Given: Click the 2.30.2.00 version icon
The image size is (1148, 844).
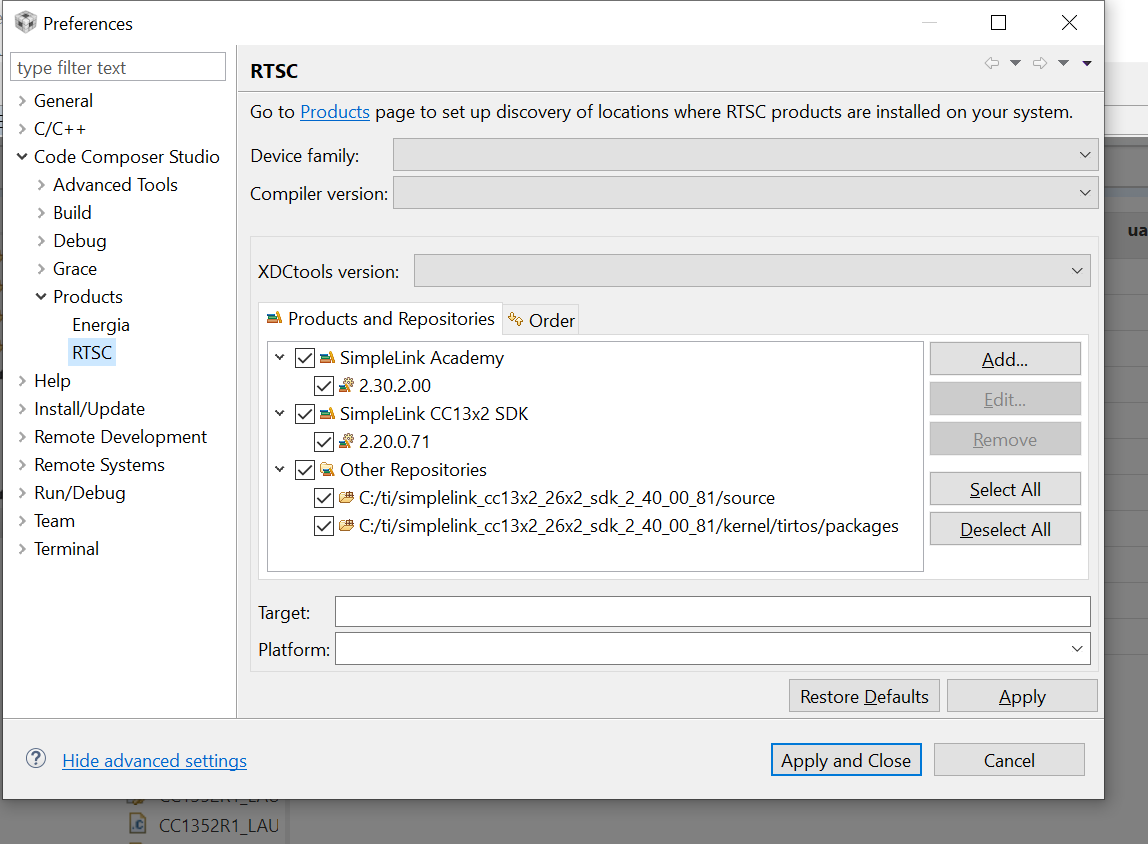Looking at the screenshot, I should click(346, 386).
